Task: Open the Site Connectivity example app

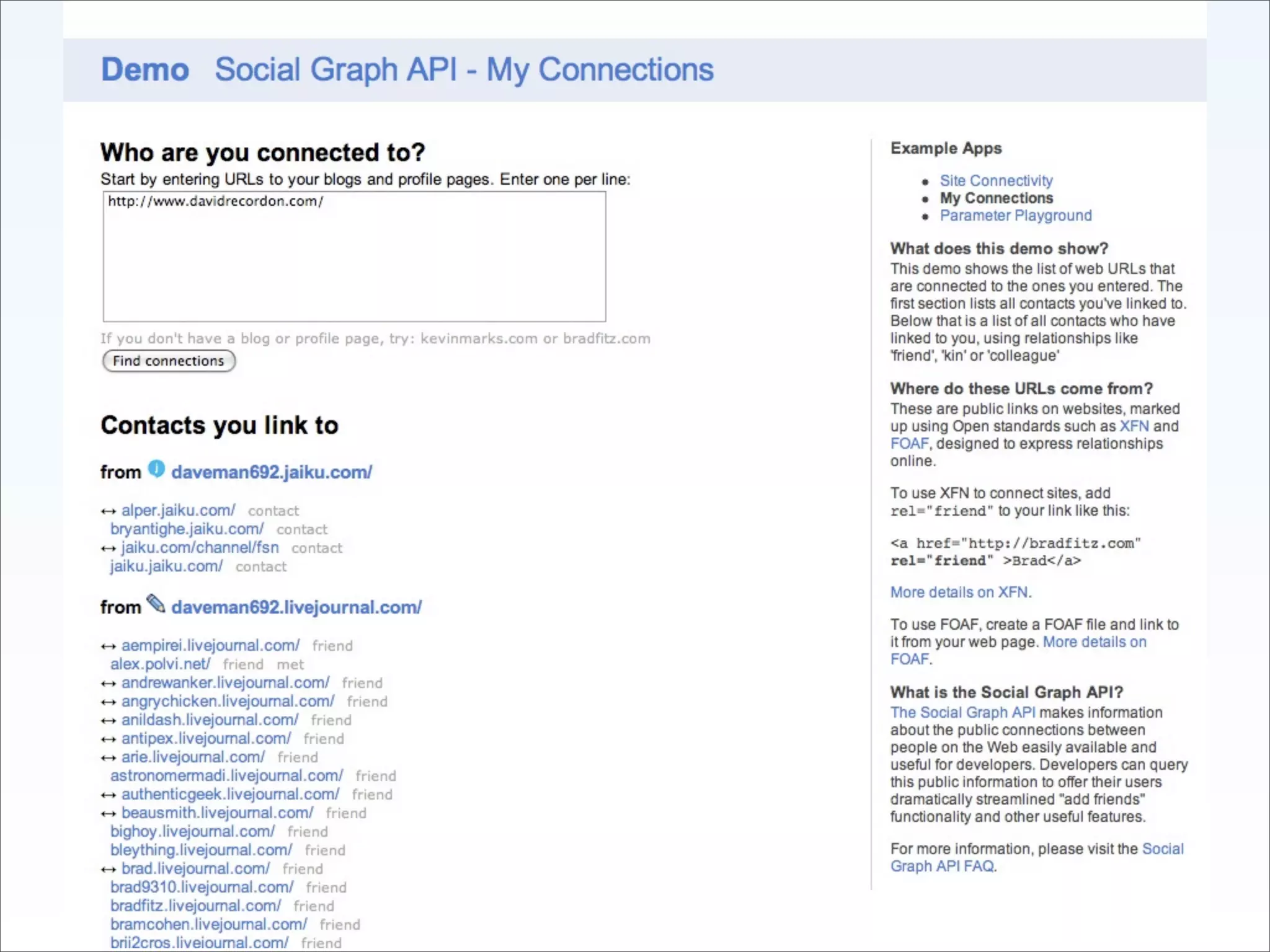Action: click(x=996, y=181)
